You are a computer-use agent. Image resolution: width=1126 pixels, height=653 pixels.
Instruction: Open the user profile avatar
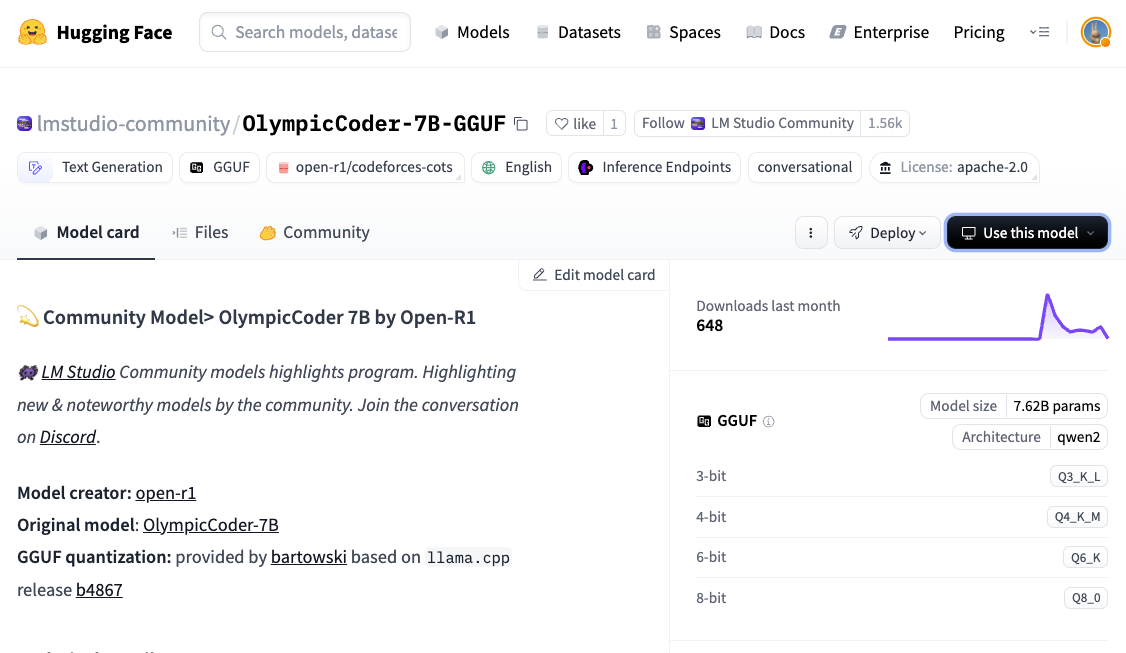tap(1096, 32)
